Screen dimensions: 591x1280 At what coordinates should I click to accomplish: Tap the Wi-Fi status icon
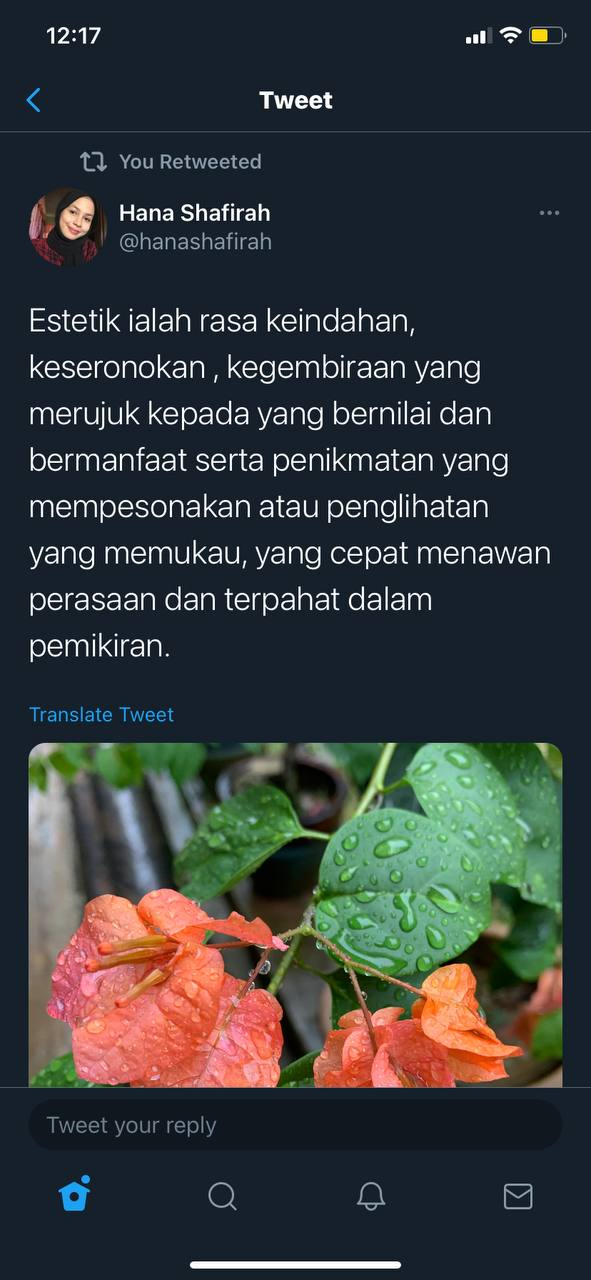(x=510, y=36)
